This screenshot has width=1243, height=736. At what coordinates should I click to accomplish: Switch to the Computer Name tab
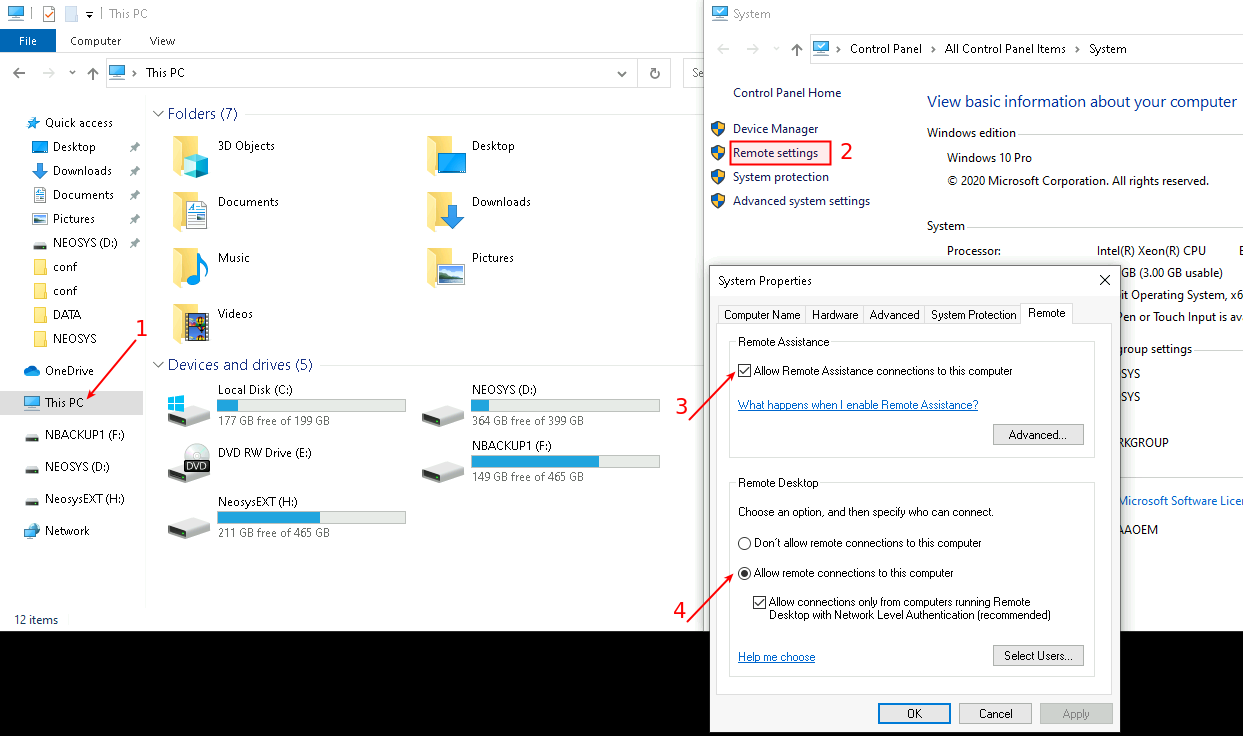pos(762,315)
